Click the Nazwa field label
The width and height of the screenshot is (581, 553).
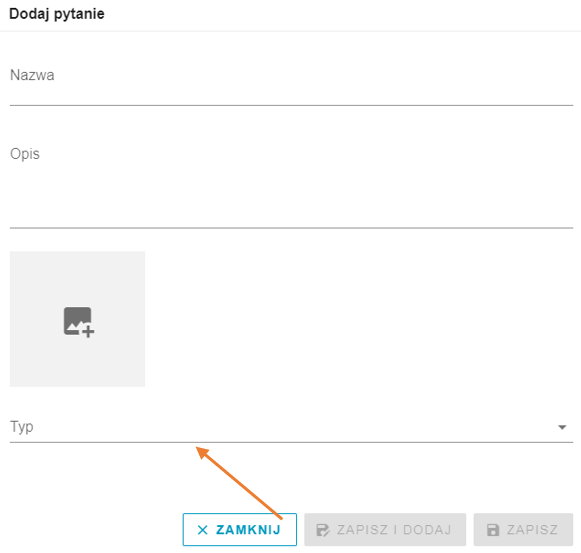pyautogui.click(x=32, y=75)
